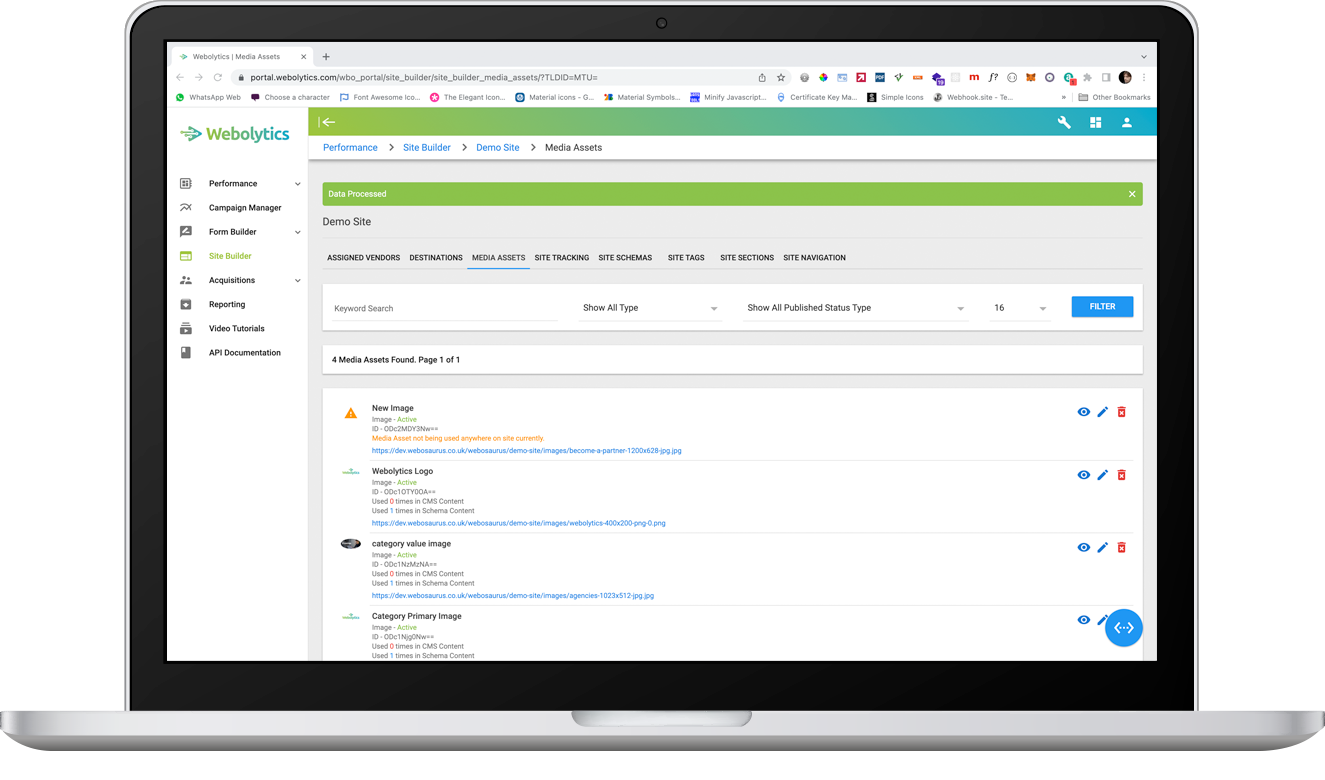Click the warning icon beside New Image
The width and height of the screenshot is (1325, 780).
351,413
